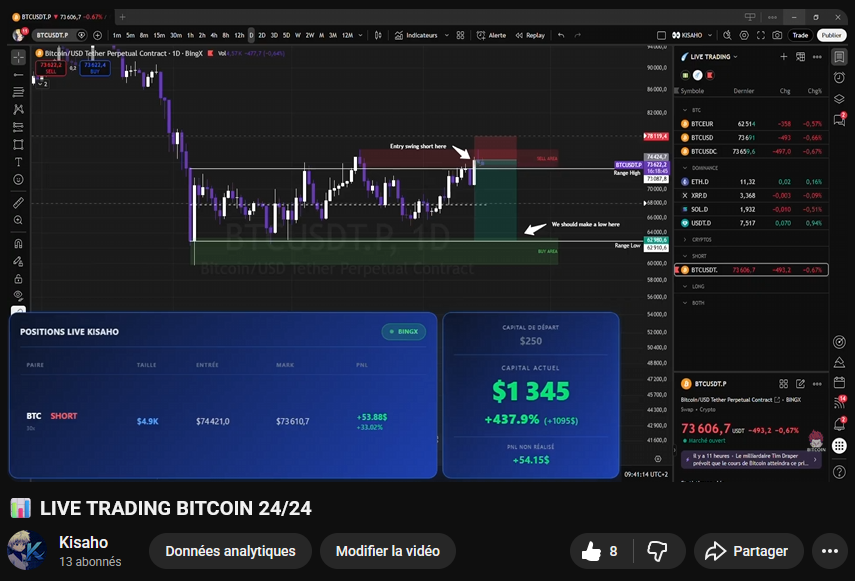This screenshot has height=581, width=855.
Task: Undo the last chart action
Action: [561, 35]
